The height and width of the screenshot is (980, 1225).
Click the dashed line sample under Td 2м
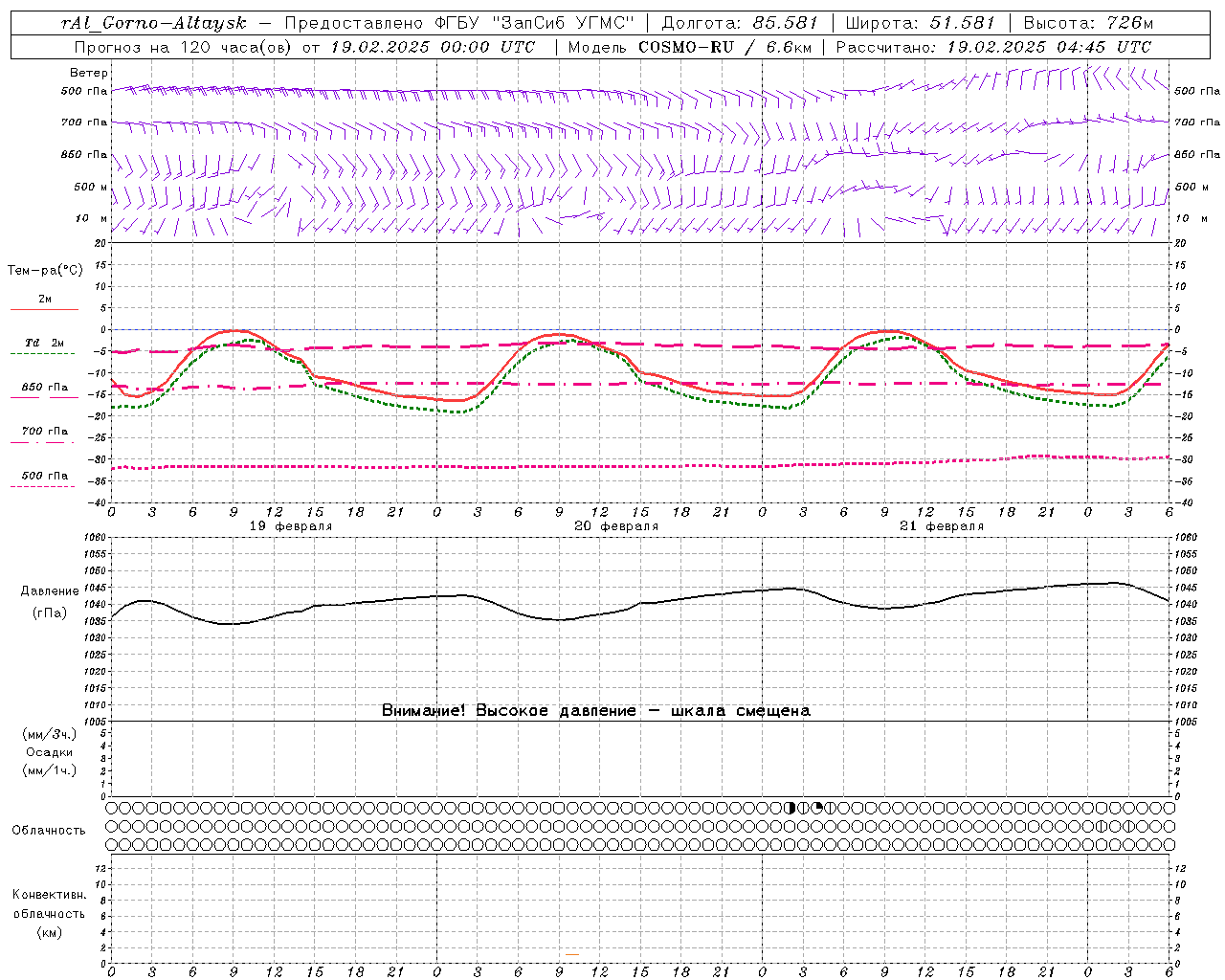(42, 353)
